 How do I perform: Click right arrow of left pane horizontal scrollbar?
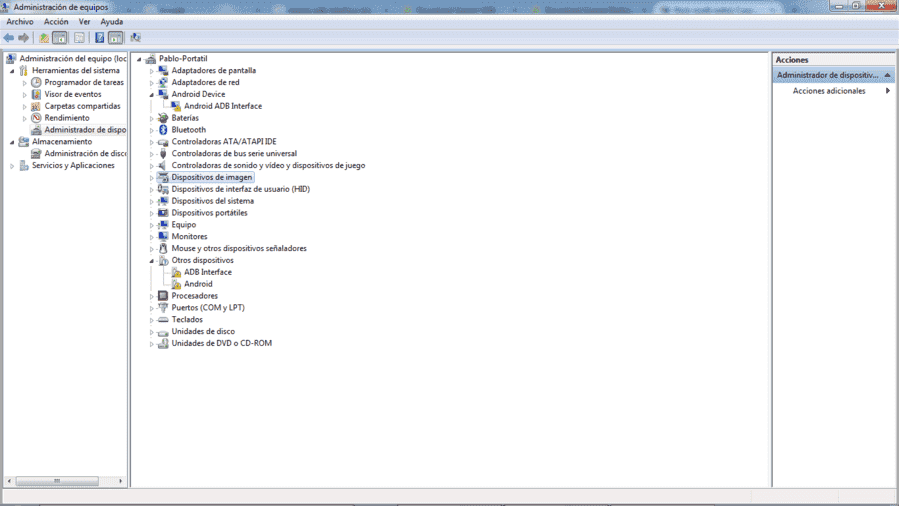[120, 481]
